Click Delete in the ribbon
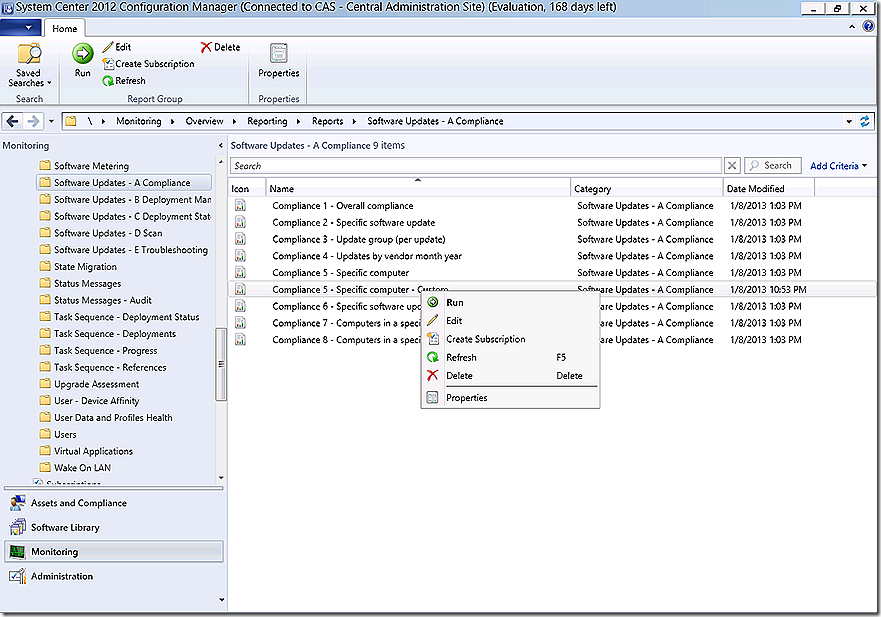 [x=221, y=47]
